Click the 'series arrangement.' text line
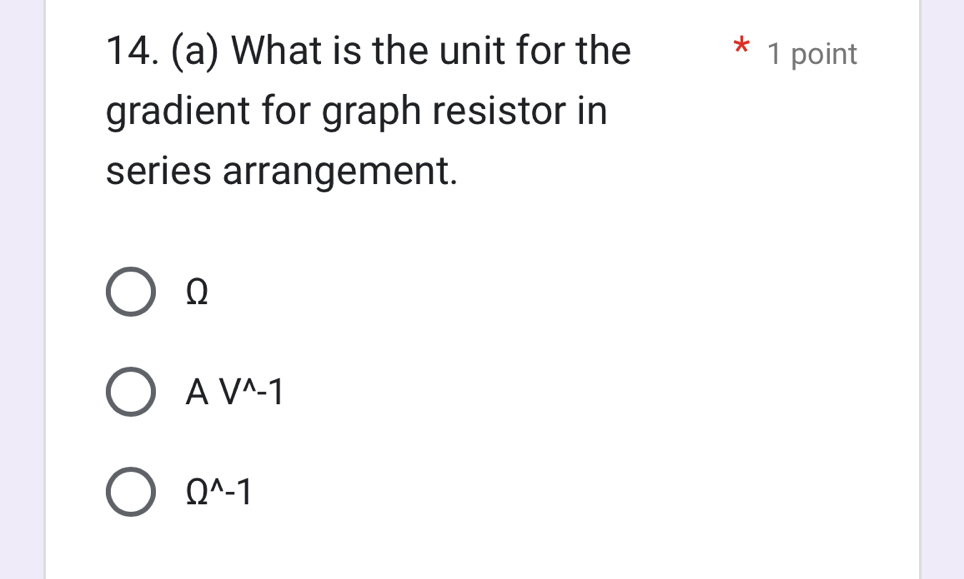 (282, 171)
